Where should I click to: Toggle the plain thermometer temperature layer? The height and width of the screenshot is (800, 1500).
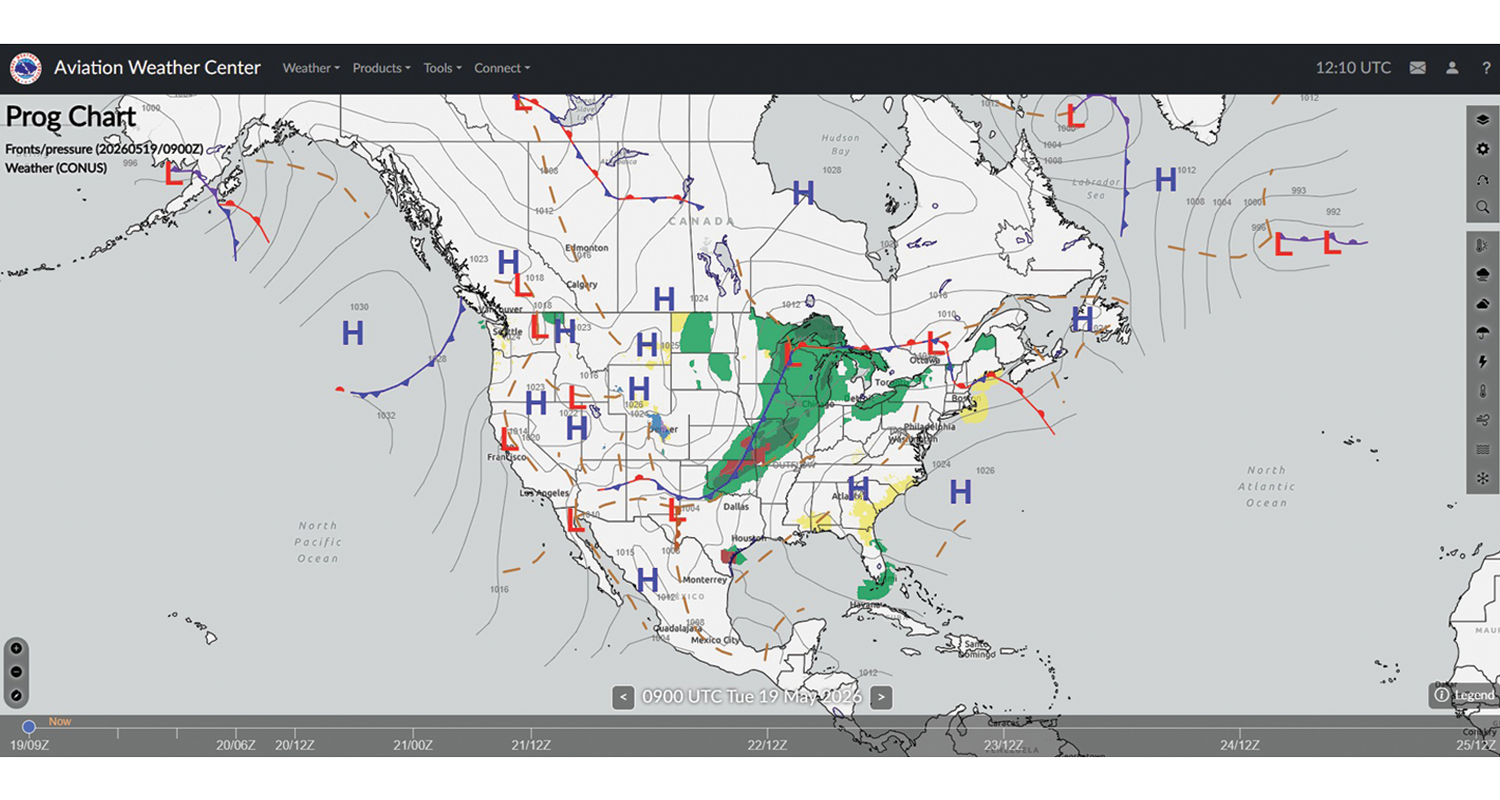(1483, 391)
